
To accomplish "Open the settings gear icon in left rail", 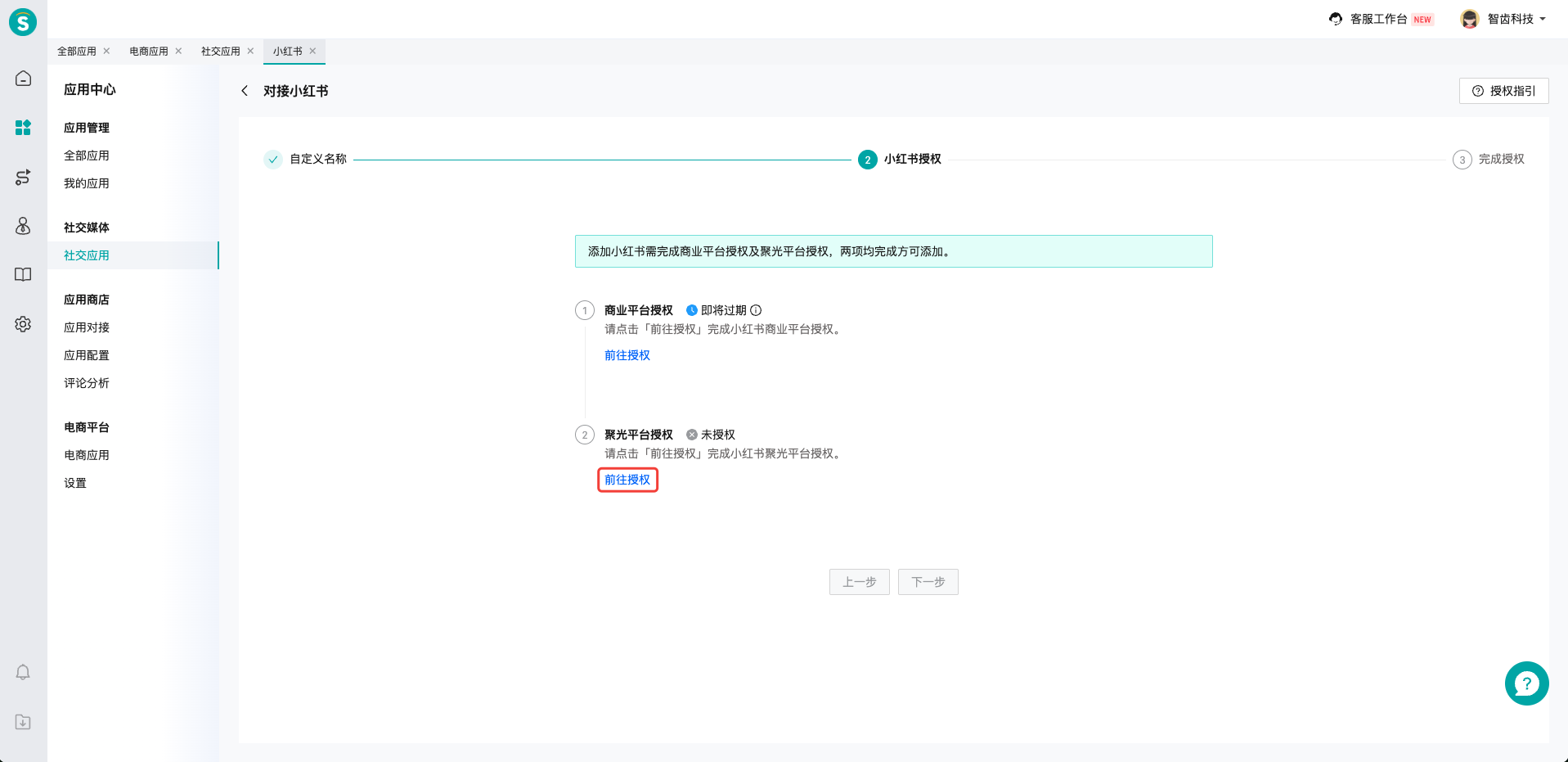I will pos(23,324).
